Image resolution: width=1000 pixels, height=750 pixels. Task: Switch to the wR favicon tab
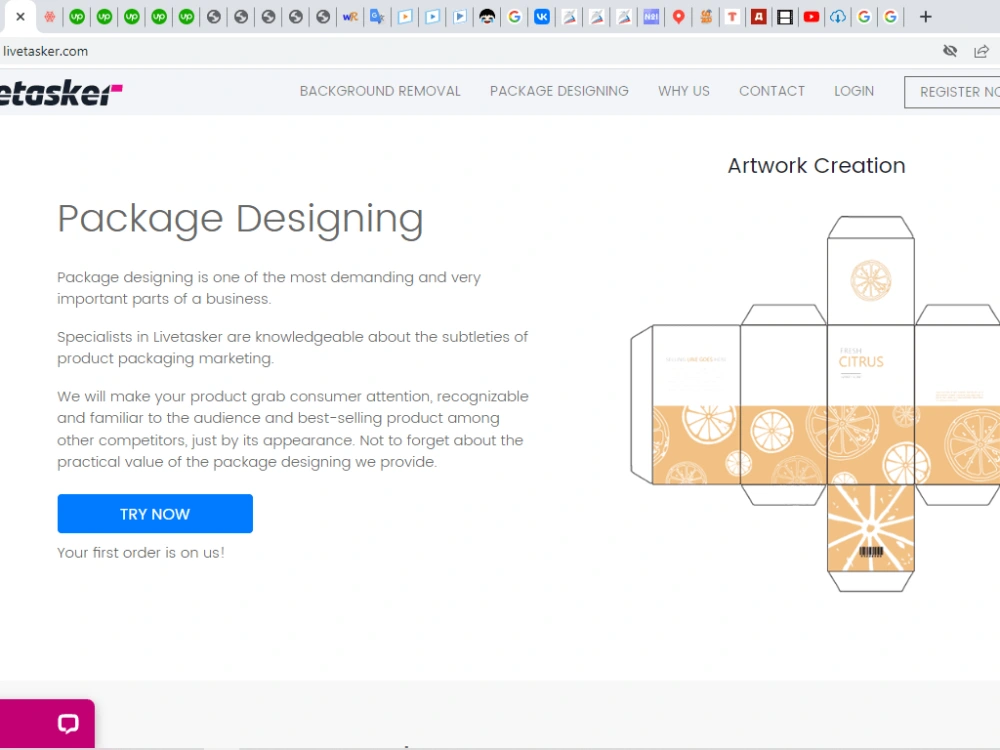(x=350, y=17)
